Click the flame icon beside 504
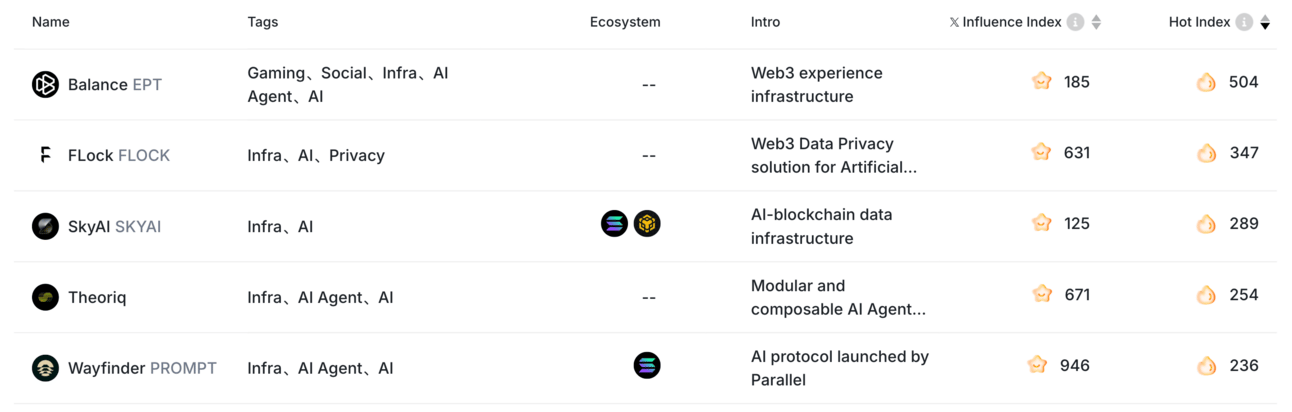 tap(1207, 82)
